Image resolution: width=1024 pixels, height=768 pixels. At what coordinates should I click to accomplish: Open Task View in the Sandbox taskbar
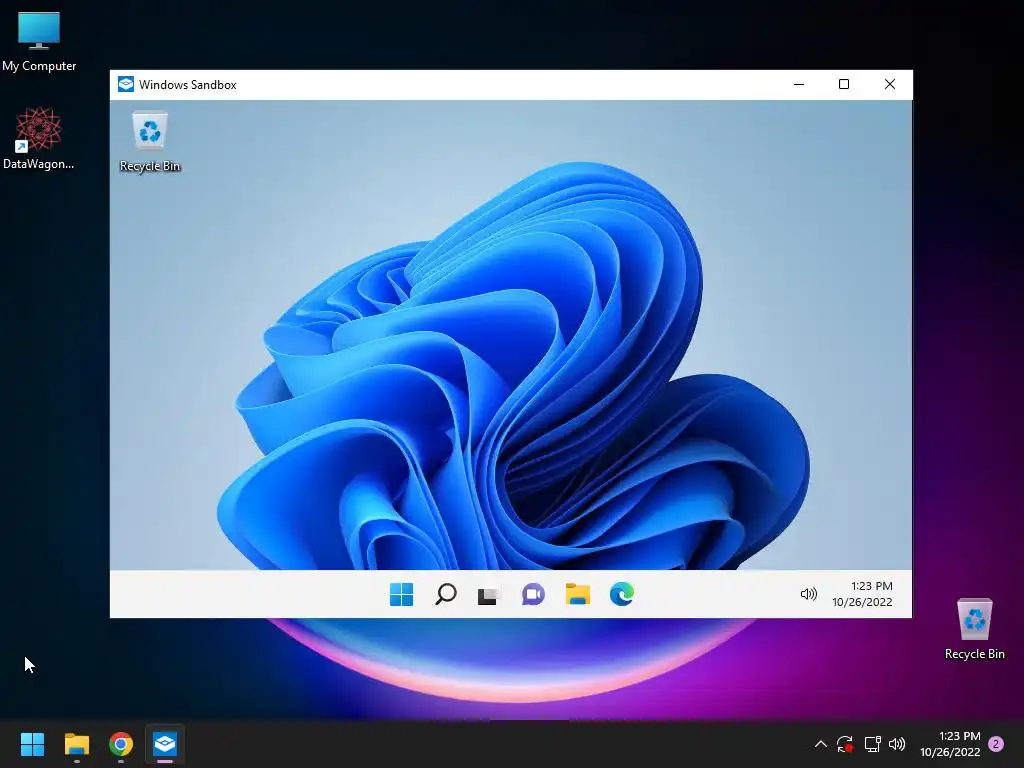[x=488, y=596]
